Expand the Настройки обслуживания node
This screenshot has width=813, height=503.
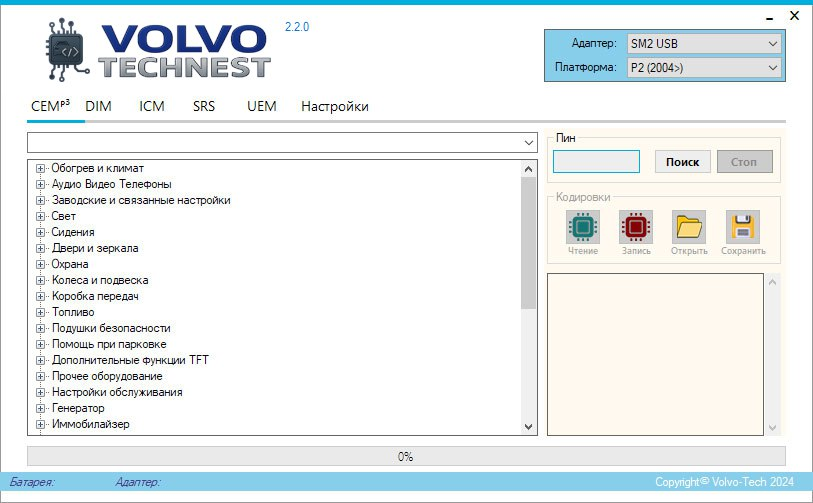[40, 393]
